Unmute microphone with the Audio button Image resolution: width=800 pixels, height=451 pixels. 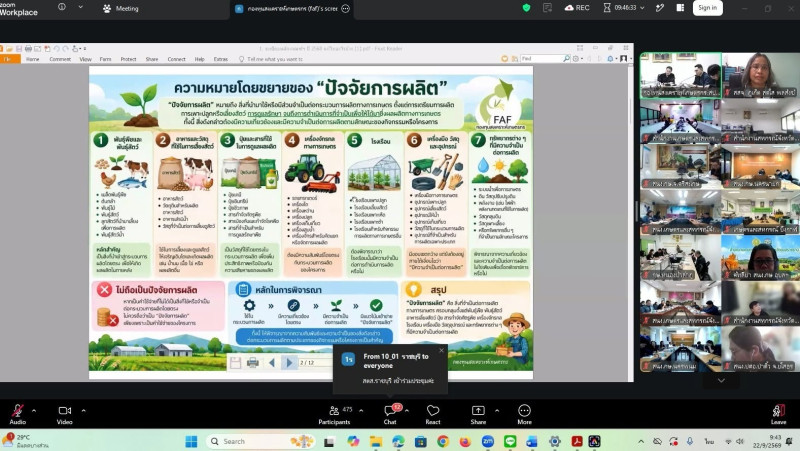pyautogui.click(x=17, y=414)
